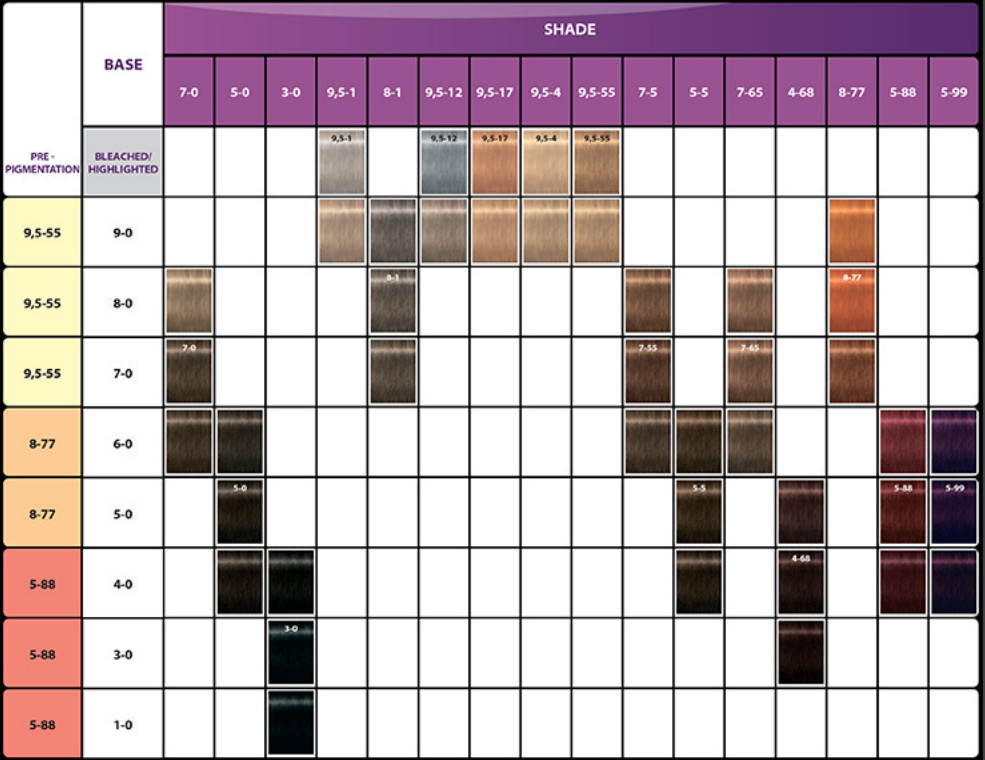Image resolution: width=985 pixels, height=760 pixels.
Task: Choose the 7-65 swatch in base 7-0 row
Action: (x=749, y=371)
